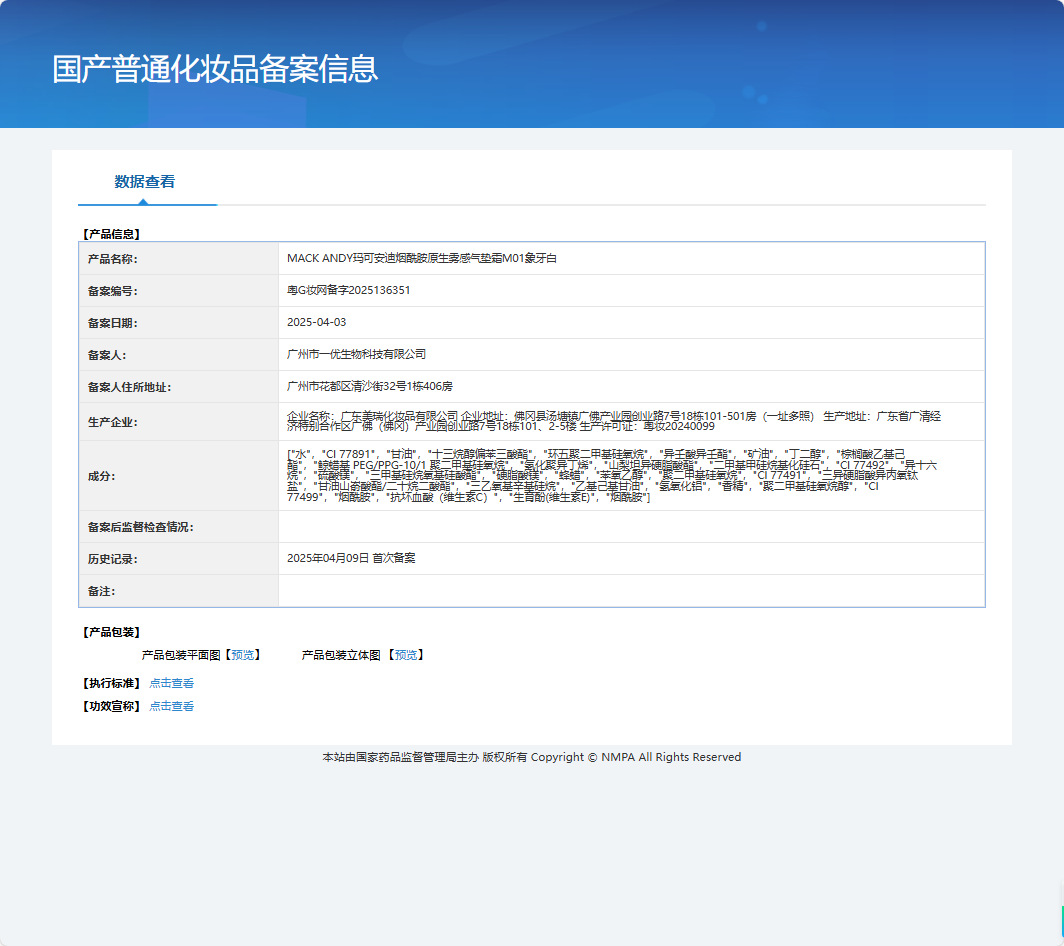Click the empty 备注 field
The height and width of the screenshot is (946, 1064).
[x=630, y=591]
